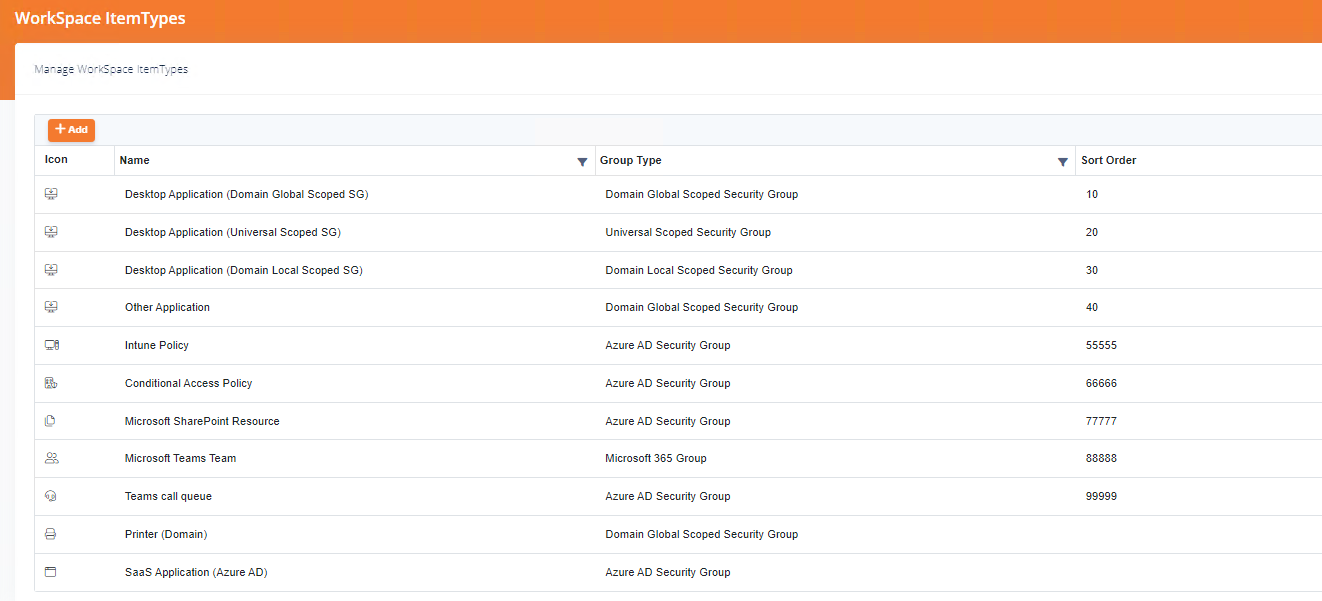1322x601 pixels.
Task: Click the Desktop Application (Universal Scoped SG) icon
Action: (x=51, y=232)
